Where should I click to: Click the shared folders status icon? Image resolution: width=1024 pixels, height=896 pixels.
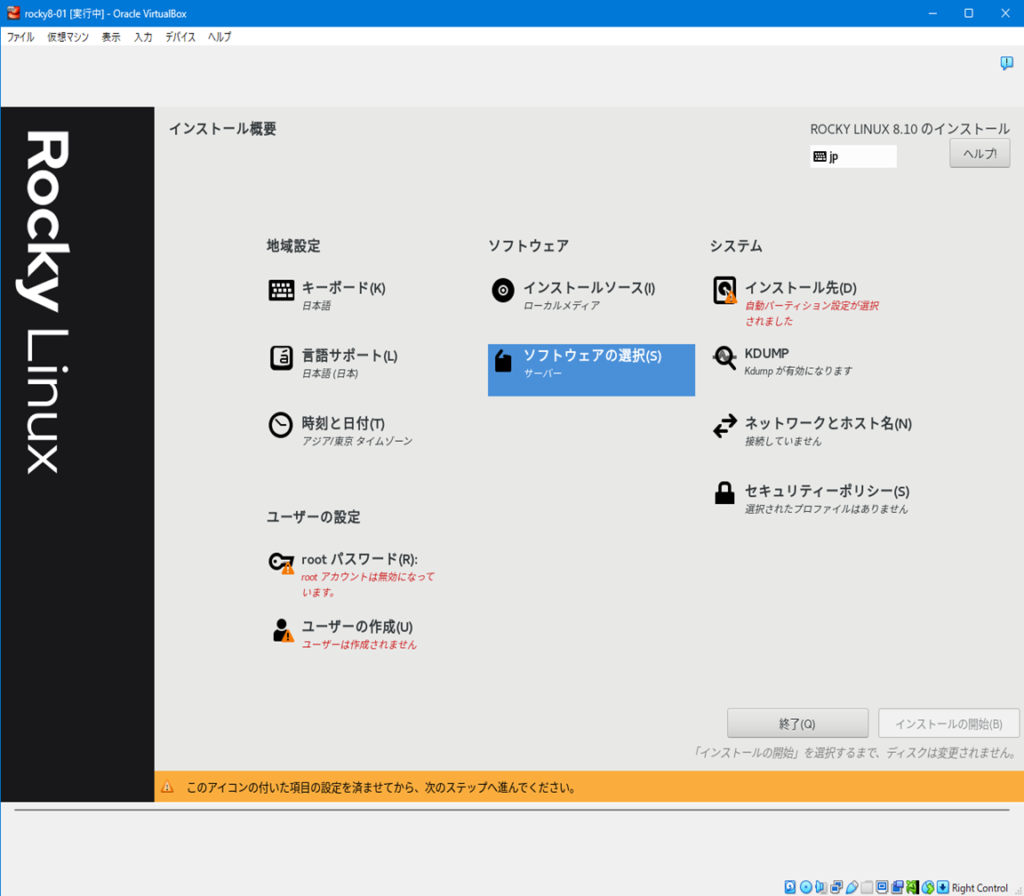point(867,887)
